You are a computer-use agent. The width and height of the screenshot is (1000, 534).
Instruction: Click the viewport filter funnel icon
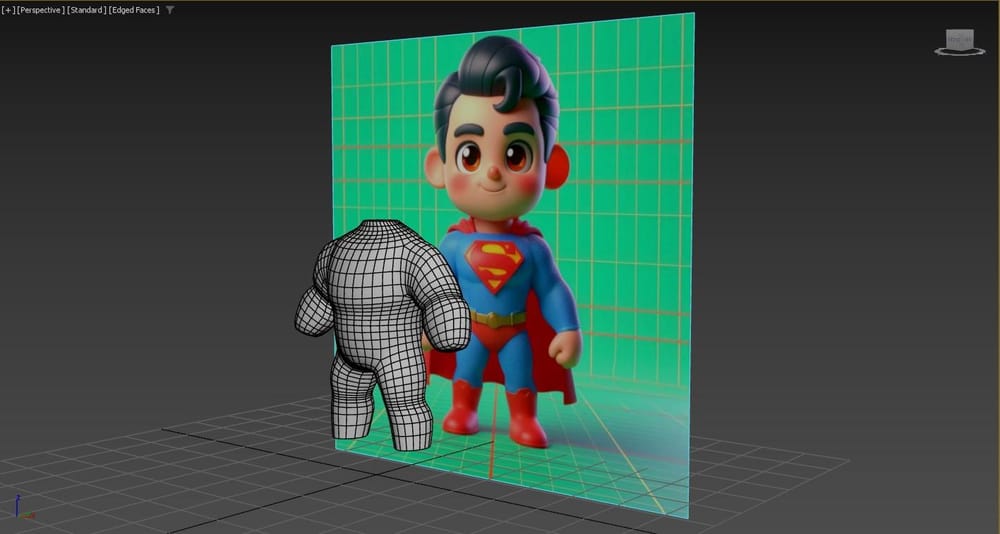(170, 10)
